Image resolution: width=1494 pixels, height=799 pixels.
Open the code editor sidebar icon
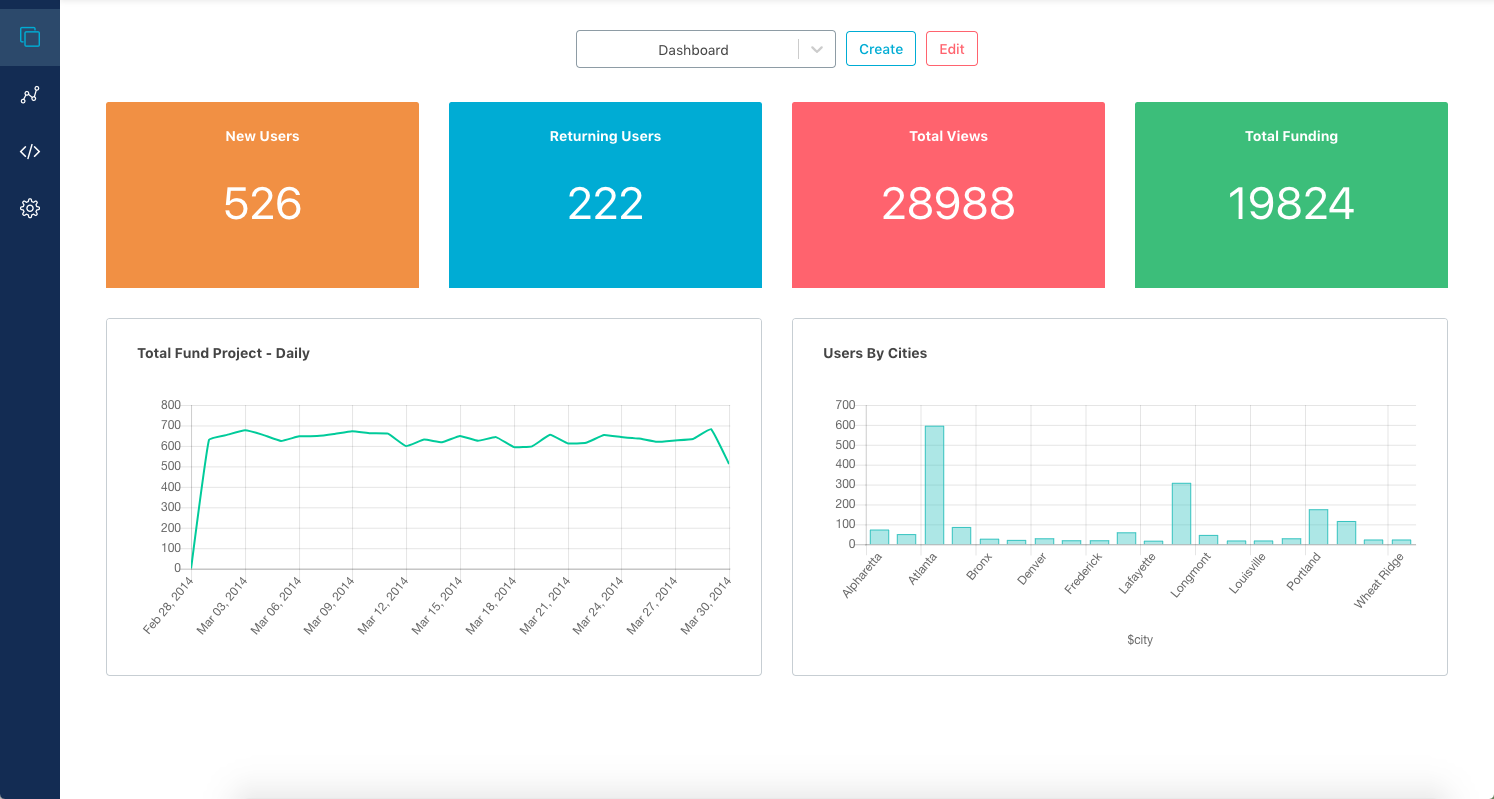[x=30, y=151]
